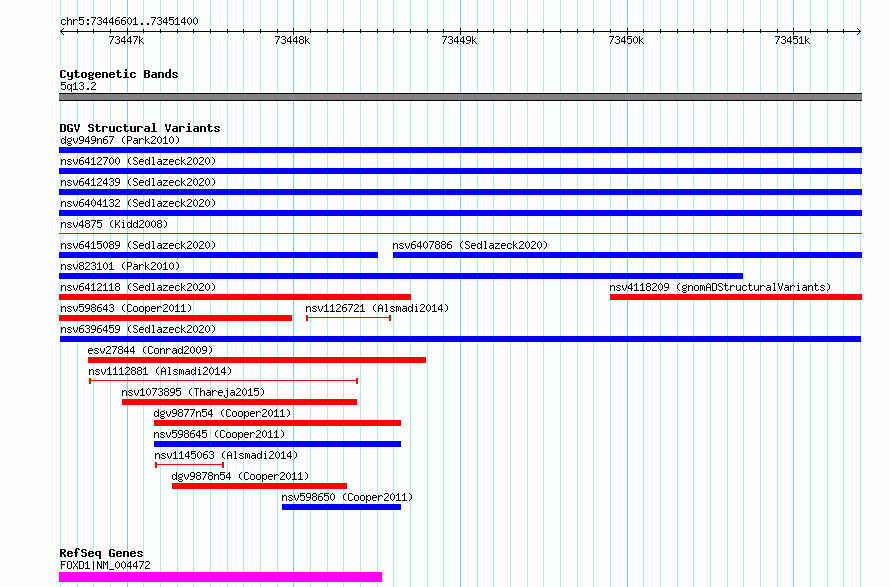Click the blue nsv823101 variant bar
Viewport: 890px width, 587px height.
401,276
